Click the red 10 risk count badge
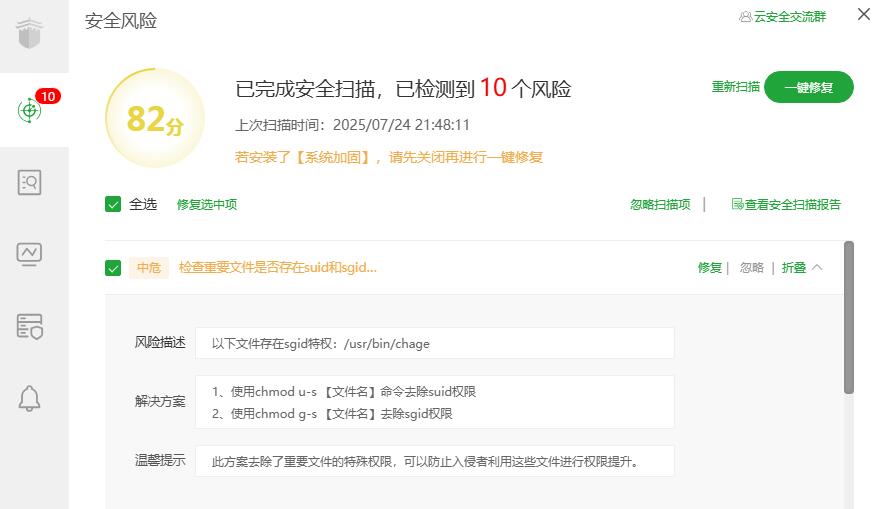Viewport: 886px width, 509px height. coord(48,97)
